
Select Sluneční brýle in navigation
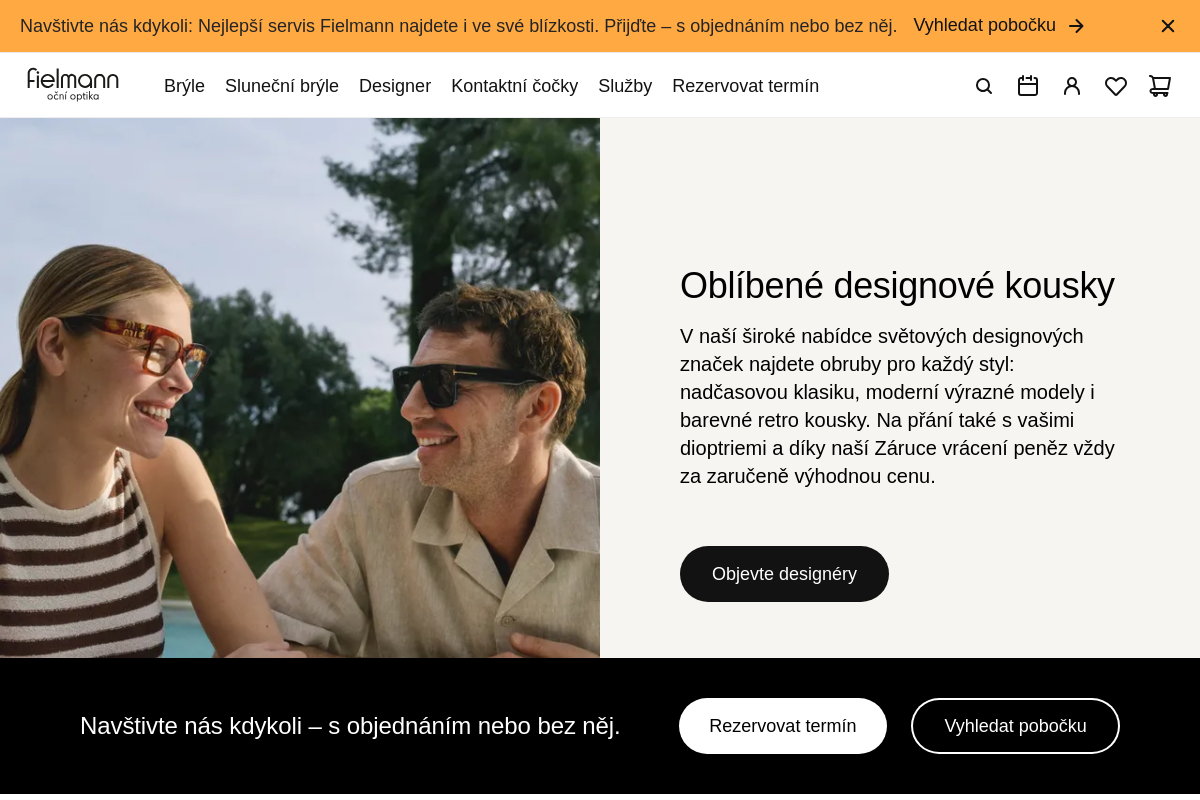282,86
